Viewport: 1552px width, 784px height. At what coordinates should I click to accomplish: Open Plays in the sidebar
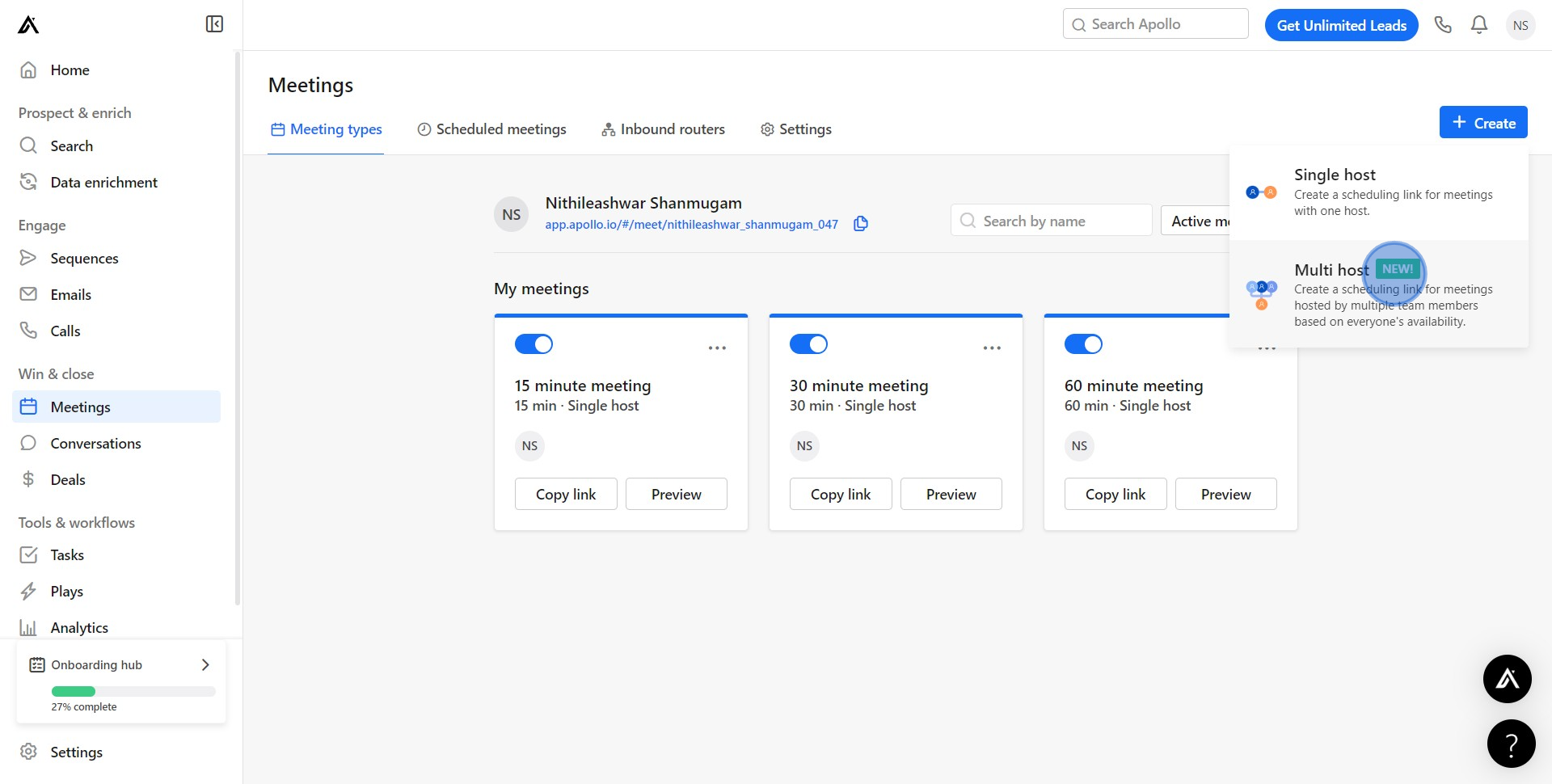[x=116, y=592]
